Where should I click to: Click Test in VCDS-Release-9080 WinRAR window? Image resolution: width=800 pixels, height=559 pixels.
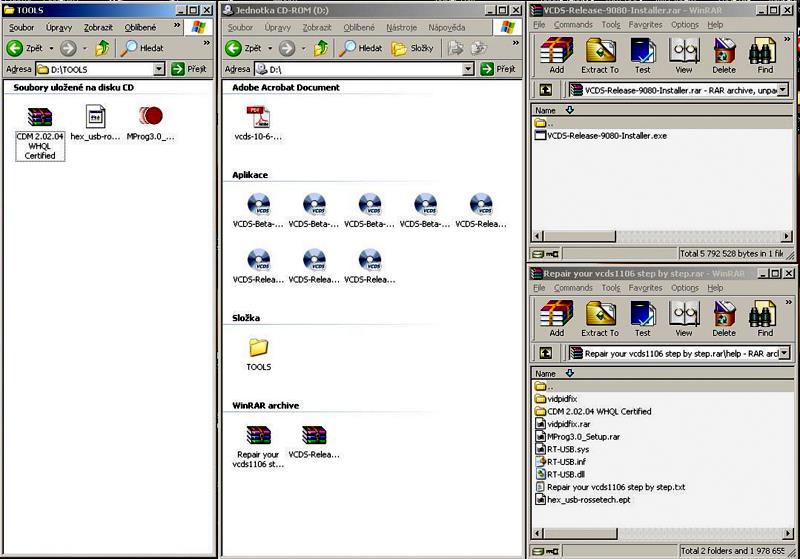click(x=643, y=56)
